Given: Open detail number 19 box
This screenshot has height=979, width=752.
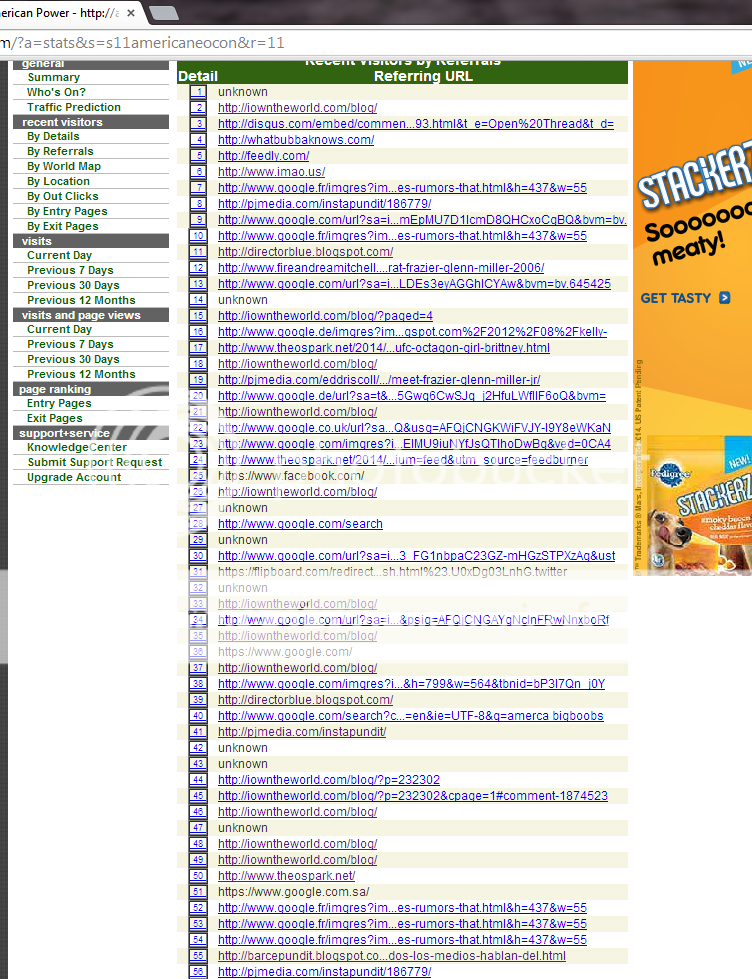Looking at the screenshot, I should 199,380.
